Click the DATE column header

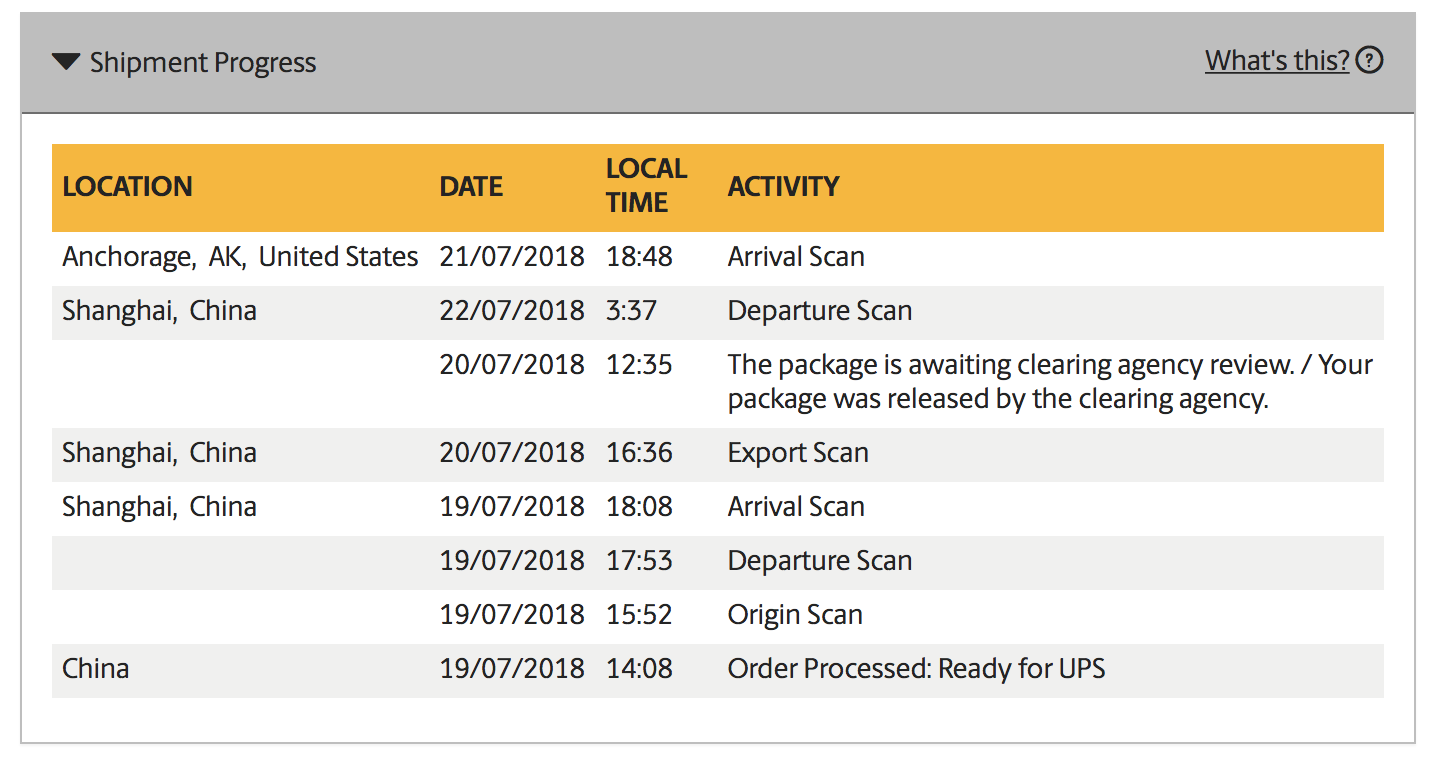pos(471,187)
